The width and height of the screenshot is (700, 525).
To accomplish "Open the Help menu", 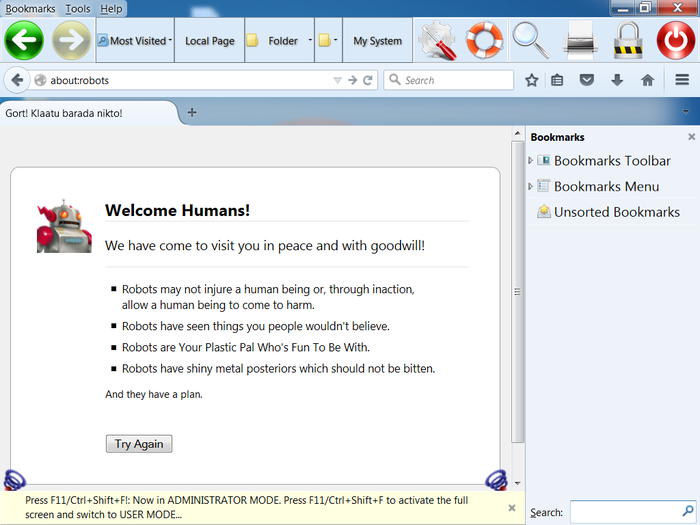I will tap(111, 8).
